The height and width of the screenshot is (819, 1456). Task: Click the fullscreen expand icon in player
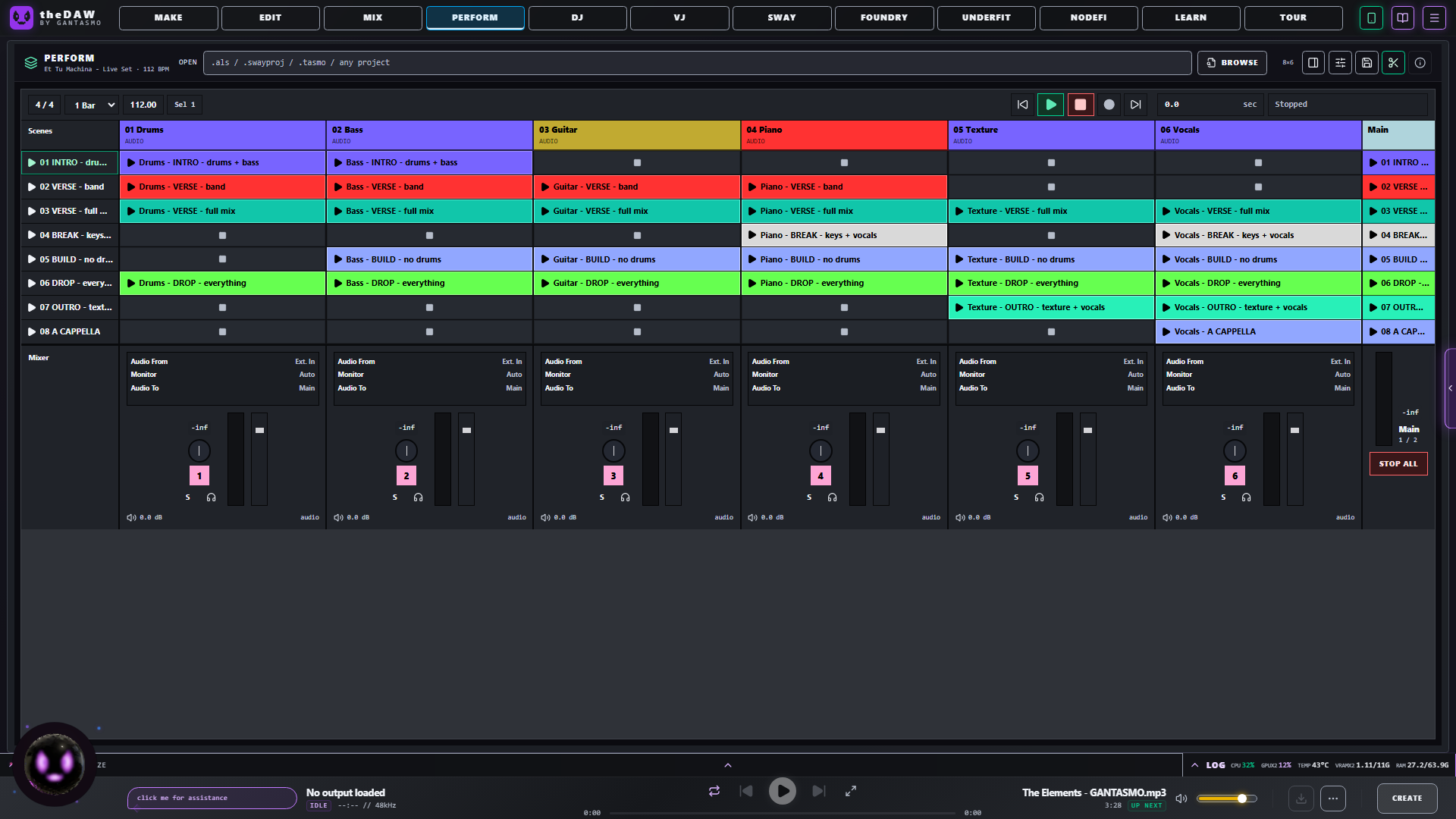[x=851, y=791]
